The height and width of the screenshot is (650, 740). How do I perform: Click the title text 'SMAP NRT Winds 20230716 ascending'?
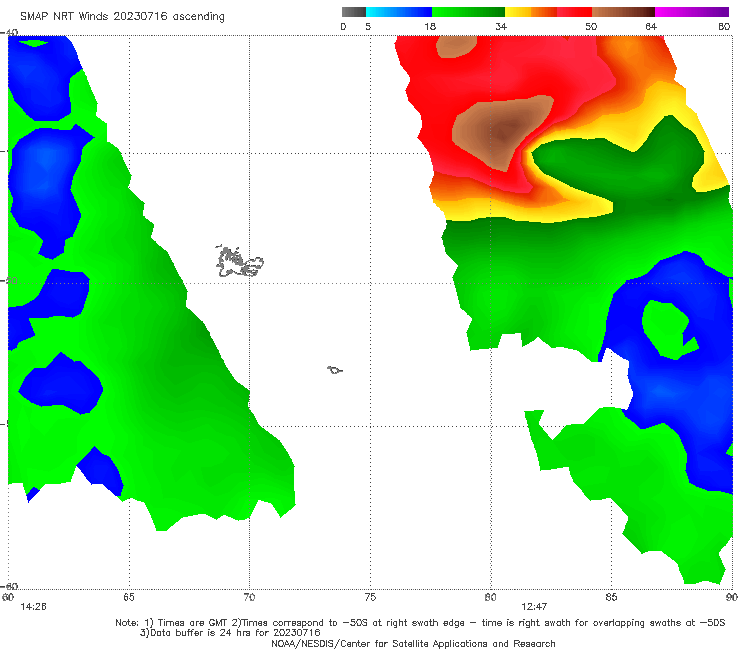point(122,17)
